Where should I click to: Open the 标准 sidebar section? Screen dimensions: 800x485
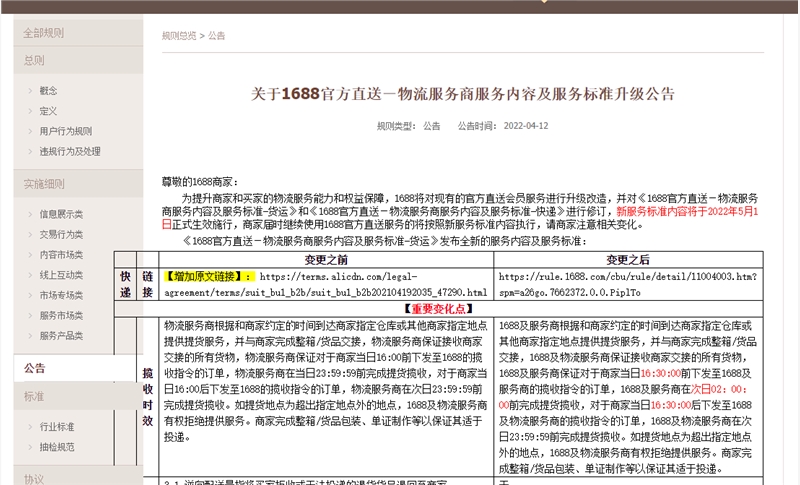pos(78,396)
